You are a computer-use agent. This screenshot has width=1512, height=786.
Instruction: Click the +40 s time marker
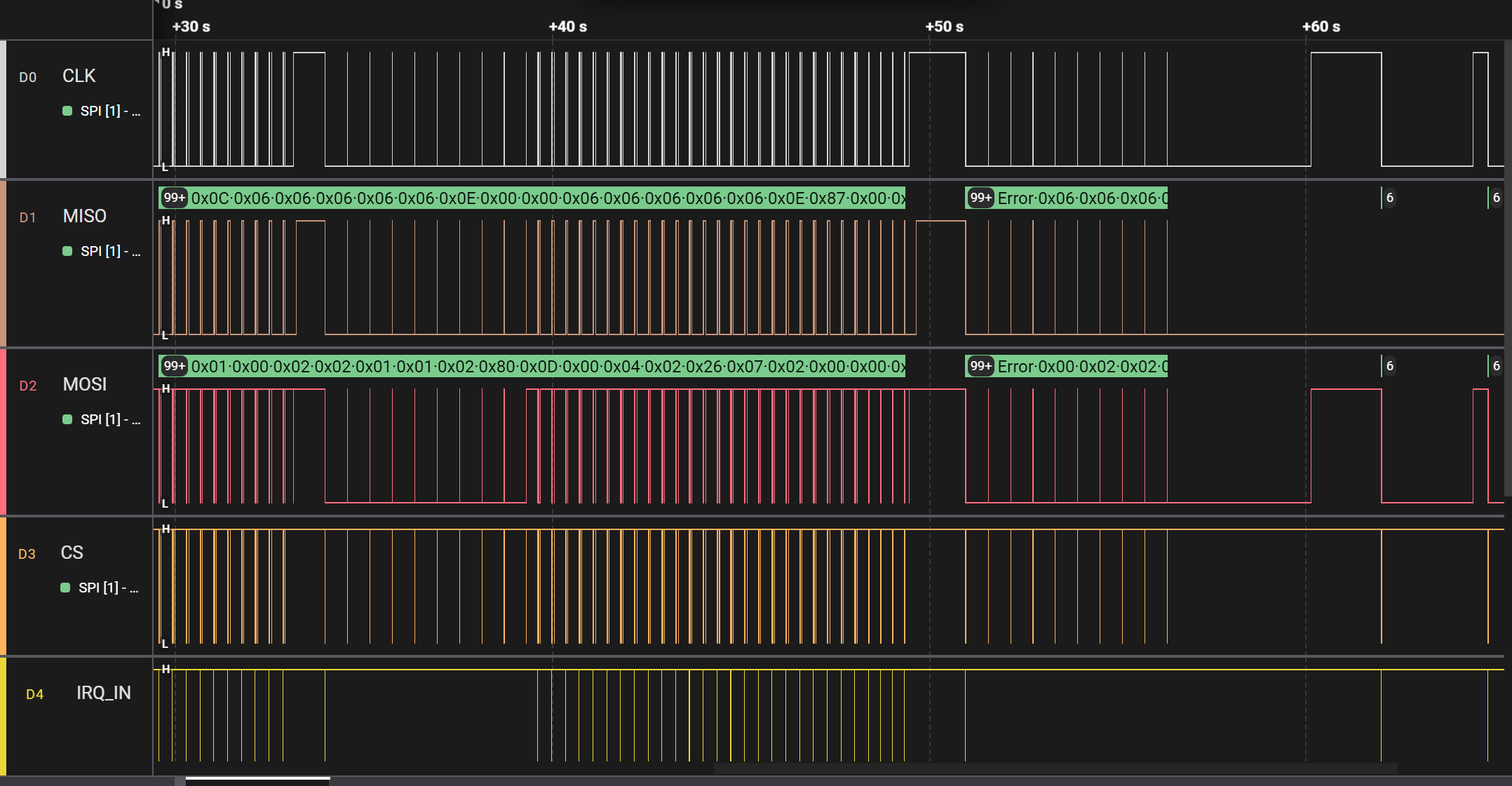[x=567, y=27]
